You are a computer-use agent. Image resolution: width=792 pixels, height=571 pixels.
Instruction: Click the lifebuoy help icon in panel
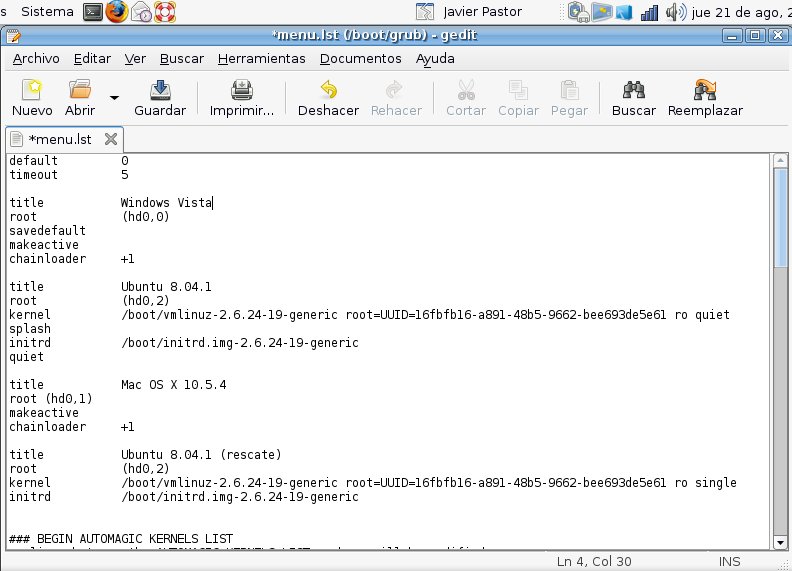[x=165, y=12]
